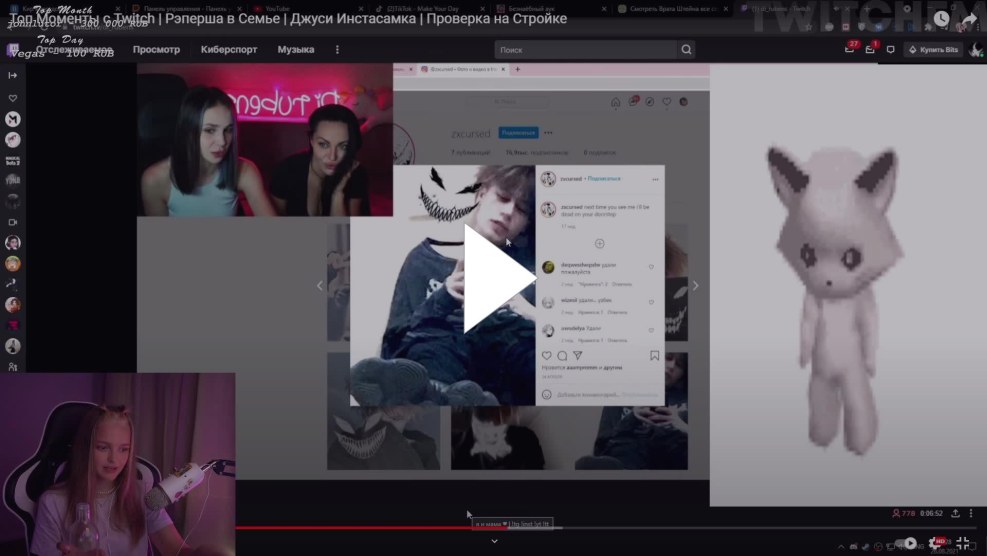This screenshot has width=987, height=556.
Task: Click the magnifier search button in Twitch
Action: pos(686,50)
